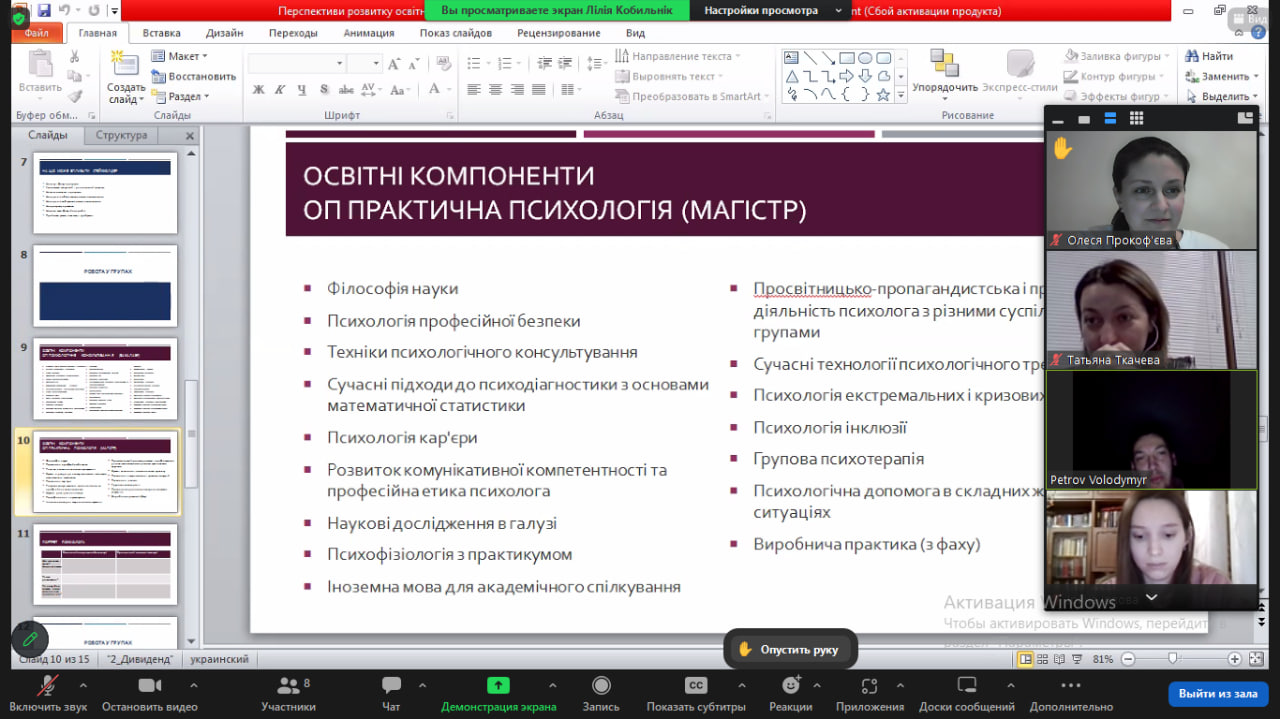
Task: Switch video panel to grid view
Action: tap(1136, 118)
